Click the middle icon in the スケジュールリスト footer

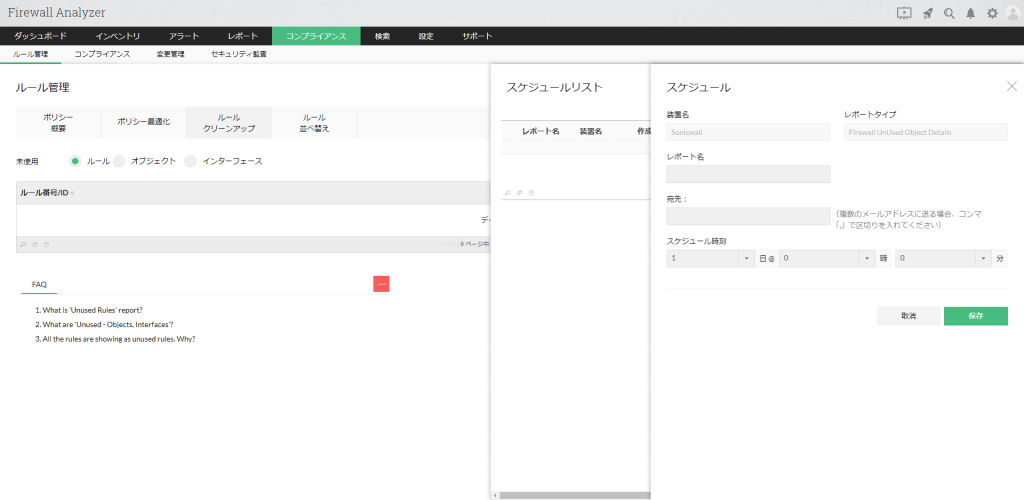520,193
